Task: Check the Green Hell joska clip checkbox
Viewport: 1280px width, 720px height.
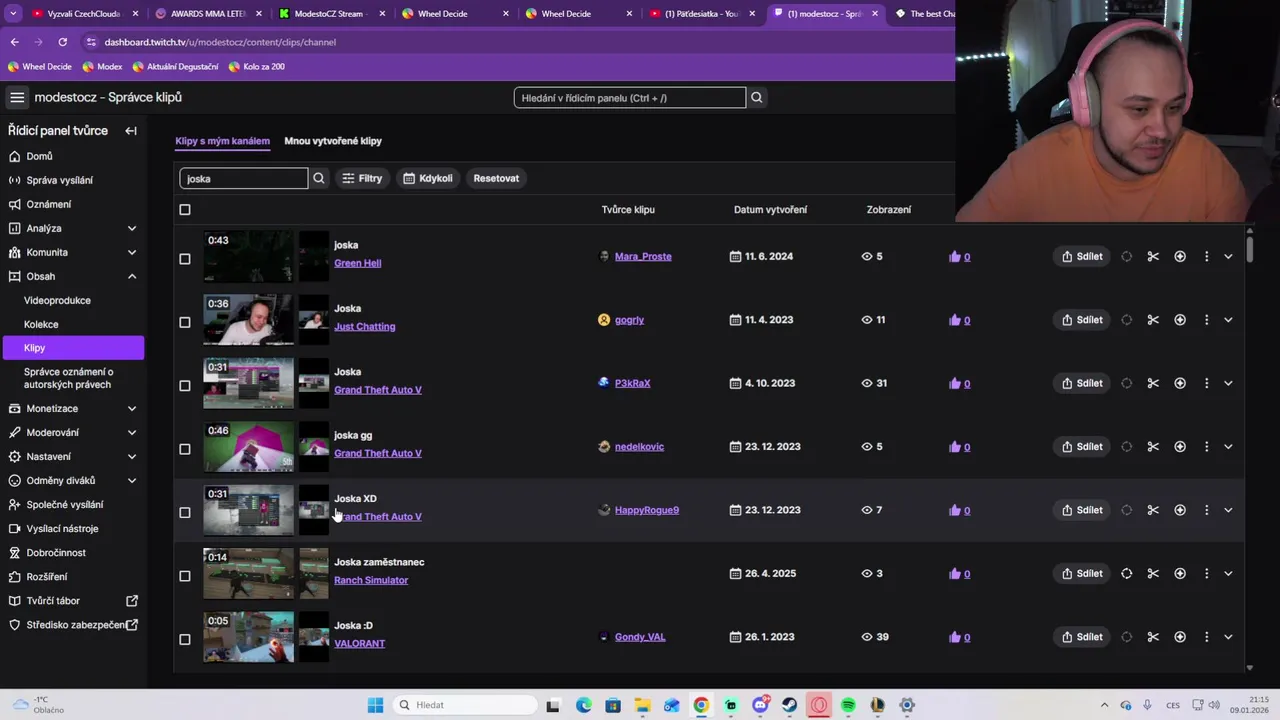Action: pos(184,259)
